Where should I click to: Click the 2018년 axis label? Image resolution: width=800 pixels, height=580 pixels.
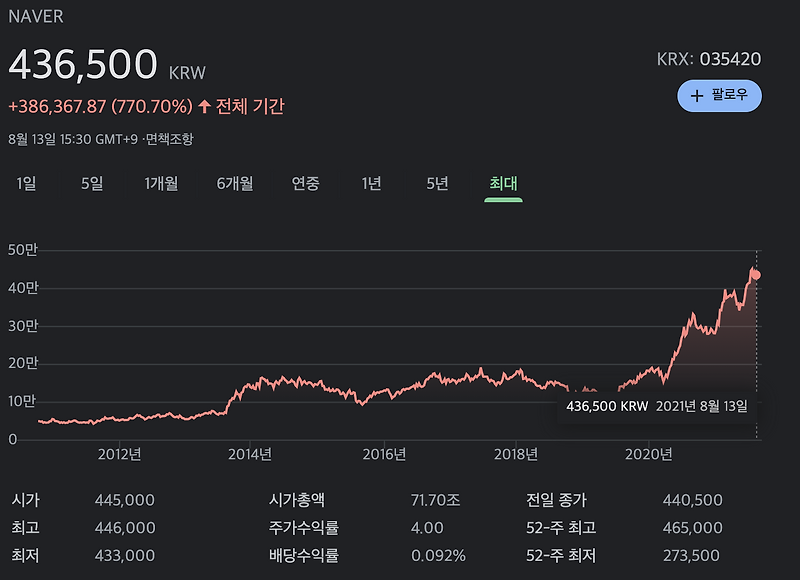(516, 455)
